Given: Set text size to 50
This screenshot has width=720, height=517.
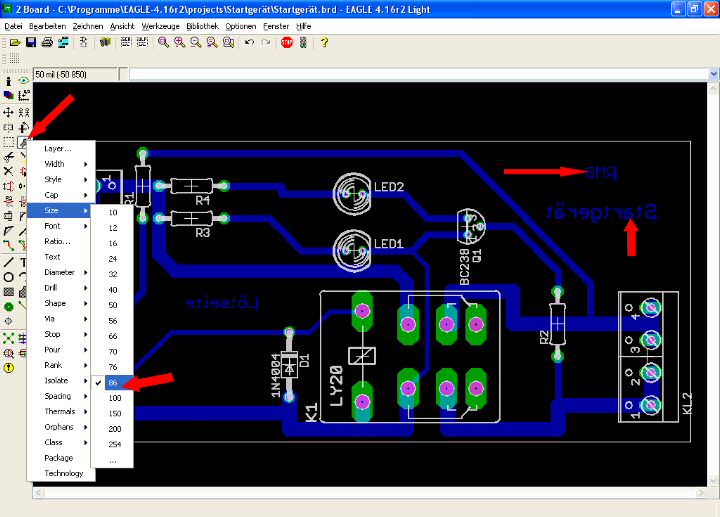Looking at the screenshot, I should (x=113, y=304).
